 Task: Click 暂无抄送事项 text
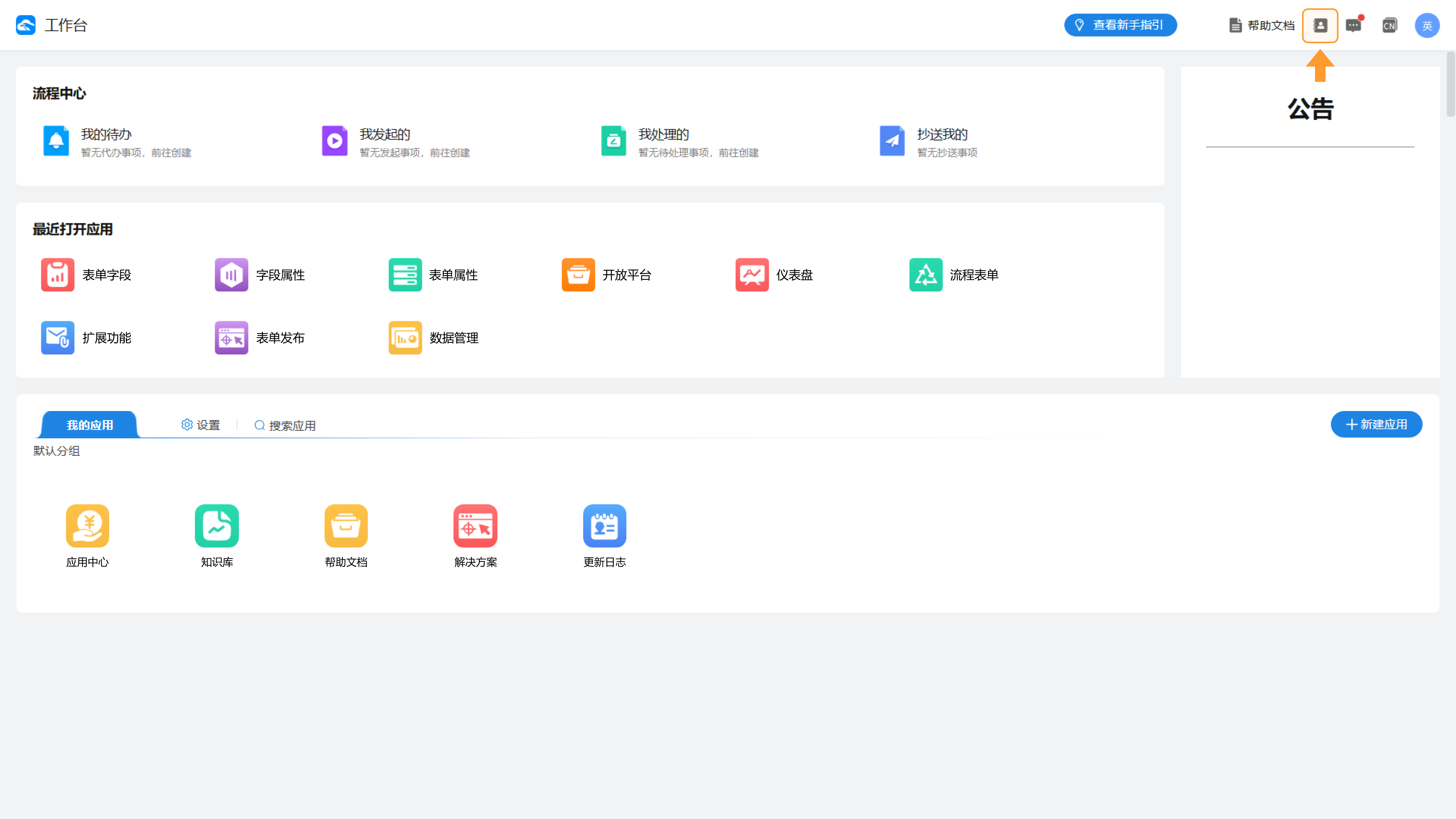coord(947,152)
